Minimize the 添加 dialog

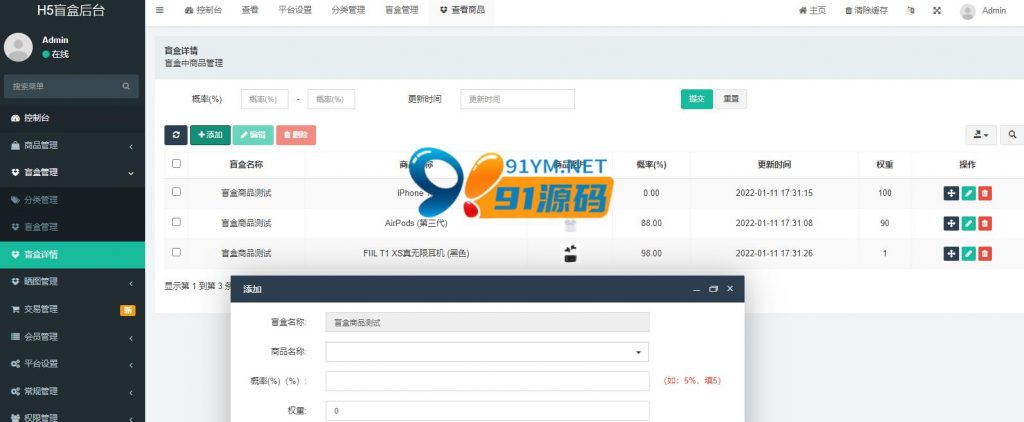coord(697,289)
